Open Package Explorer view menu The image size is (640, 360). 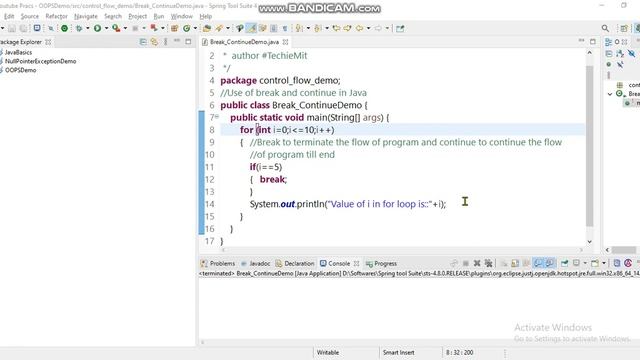coord(166,42)
